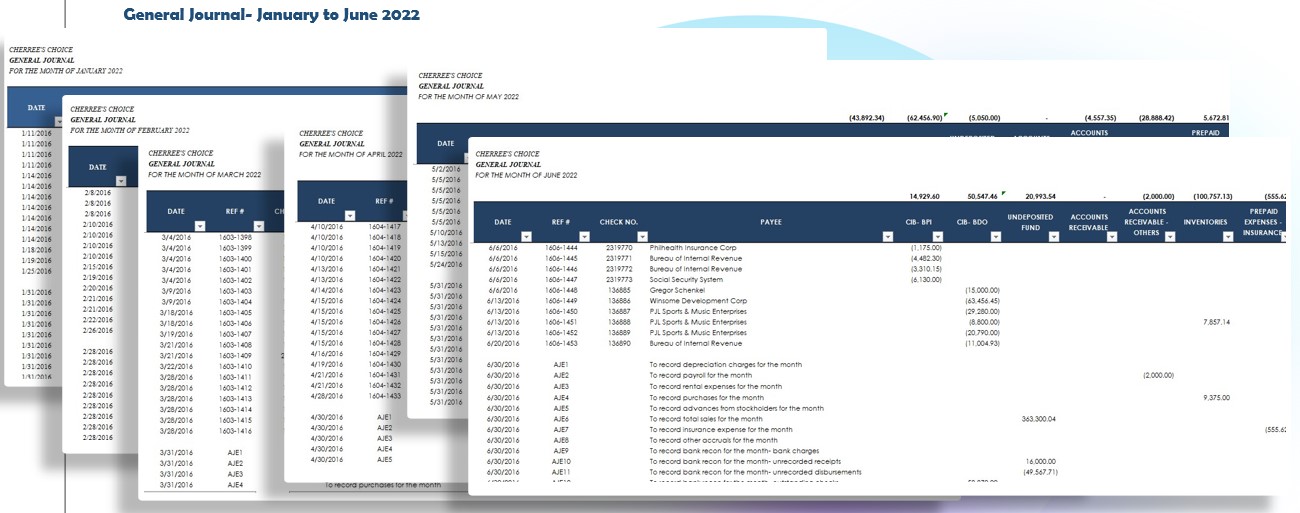The width and height of the screenshot is (1300, 513).
Task: Select 'AJE6' reference in June journal
Action: click(561, 418)
